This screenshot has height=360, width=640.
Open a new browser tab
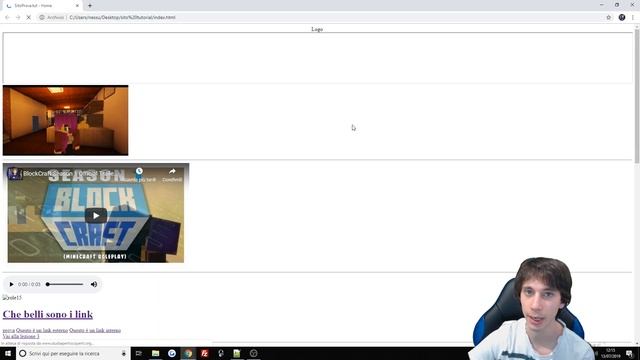click(90, 6)
